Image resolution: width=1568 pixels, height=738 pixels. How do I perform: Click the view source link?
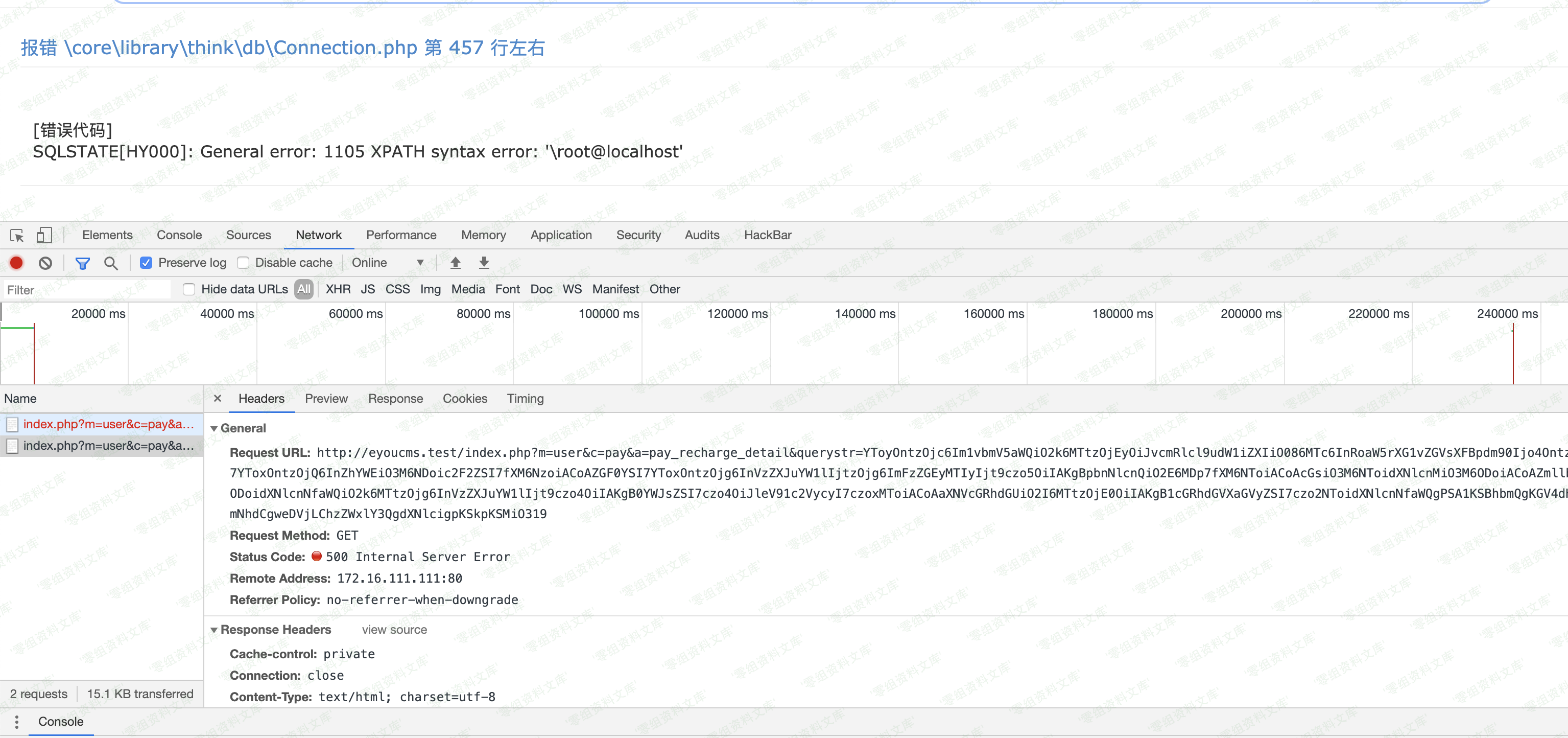394,630
